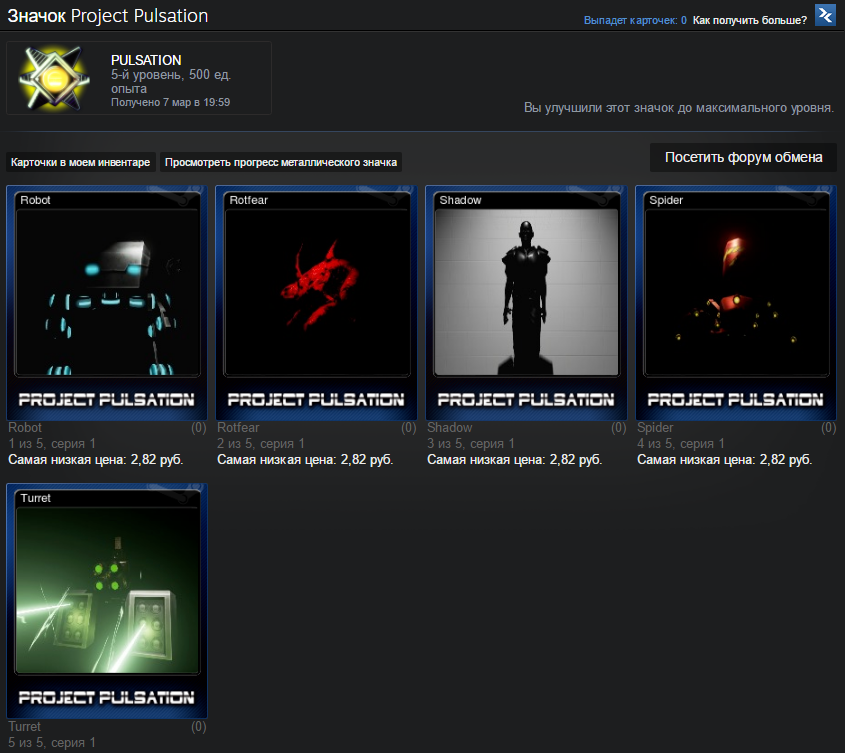This screenshot has width=845, height=753.
Task: Click the 'Rotfear' name label below the card
Action: pyautogui.click(x=238, y=427)
